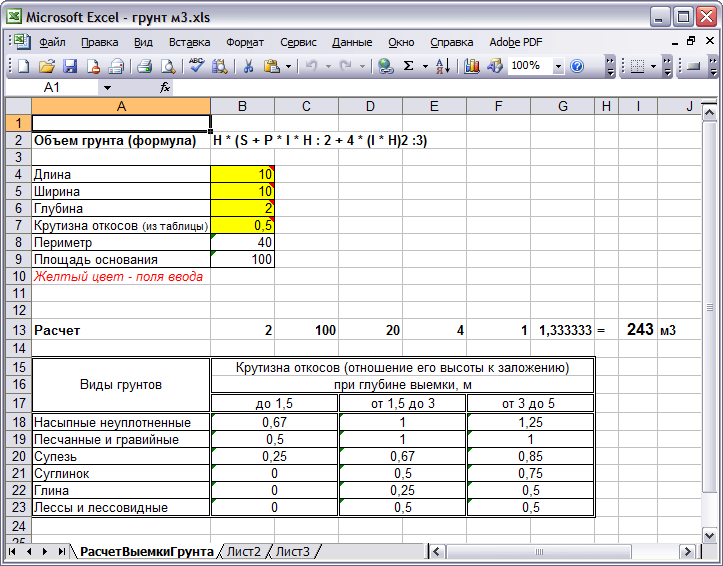Image resolution: width=723 pixels, height=566 pixels.
Task: Open Excel Help question mark icon
Action: click(x=577, y=66)
